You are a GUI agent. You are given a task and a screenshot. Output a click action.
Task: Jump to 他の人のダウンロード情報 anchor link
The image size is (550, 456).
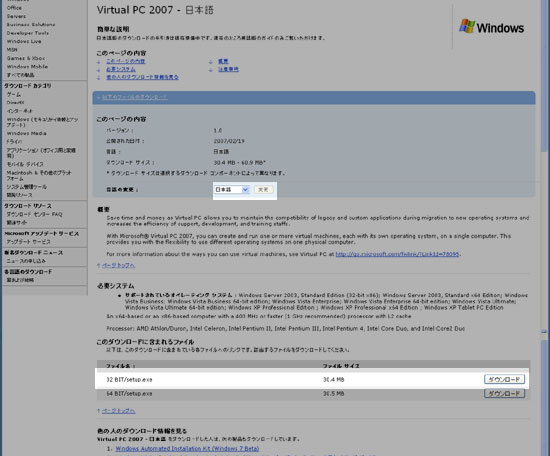point(142,77)
